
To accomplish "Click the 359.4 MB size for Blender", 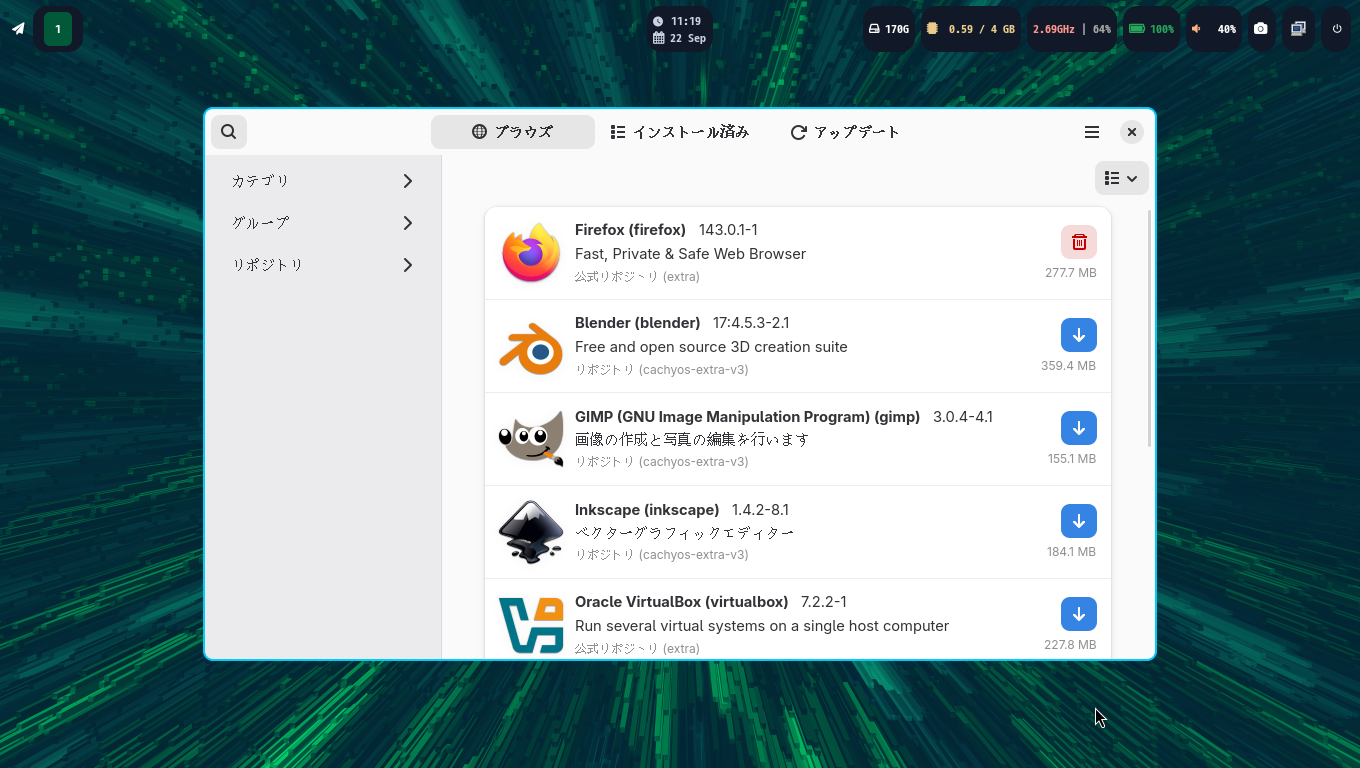I will pos(1069,366).
